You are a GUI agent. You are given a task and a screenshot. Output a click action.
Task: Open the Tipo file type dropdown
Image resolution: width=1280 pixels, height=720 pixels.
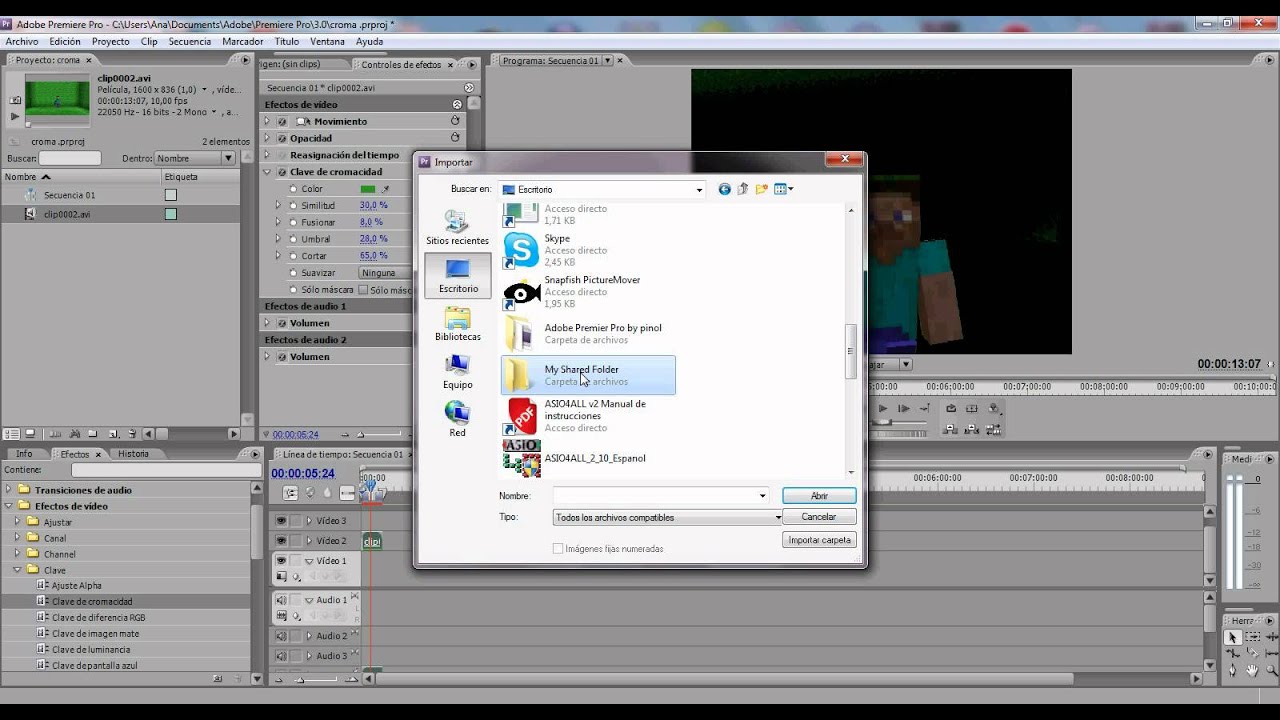(668, 517)
